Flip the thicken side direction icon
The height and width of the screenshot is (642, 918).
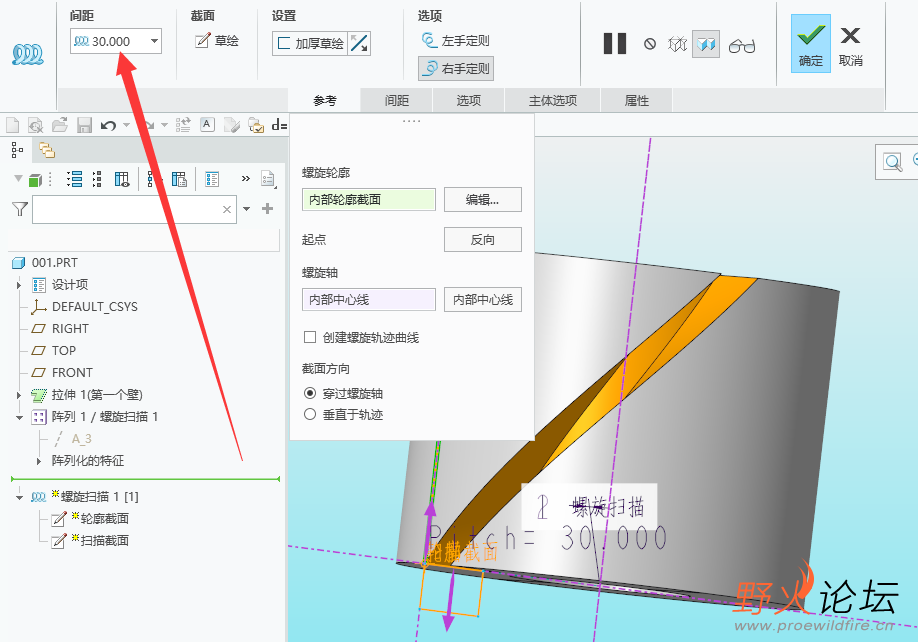(359, 43)
